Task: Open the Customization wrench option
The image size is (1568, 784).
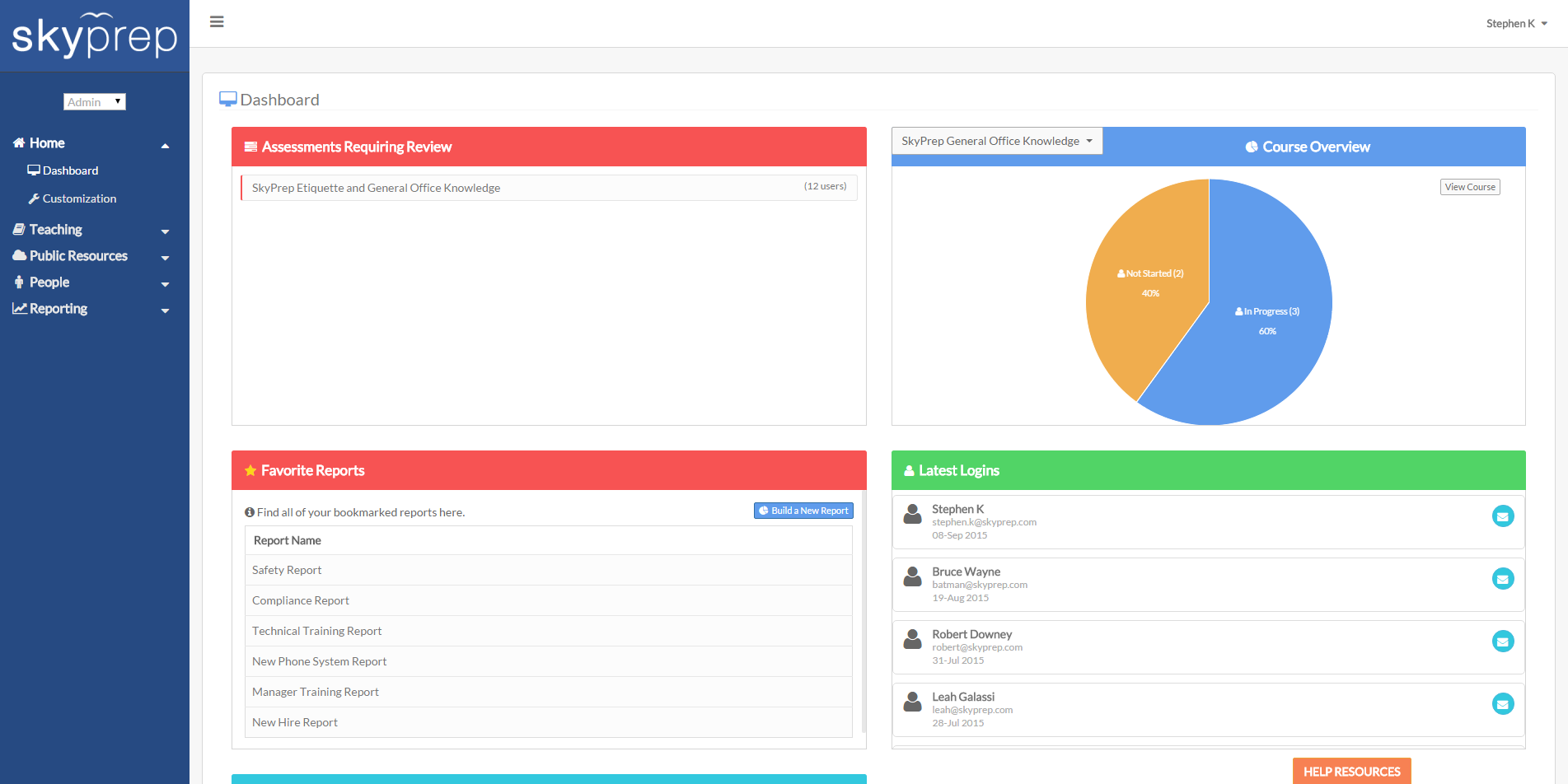Action: 79,198
